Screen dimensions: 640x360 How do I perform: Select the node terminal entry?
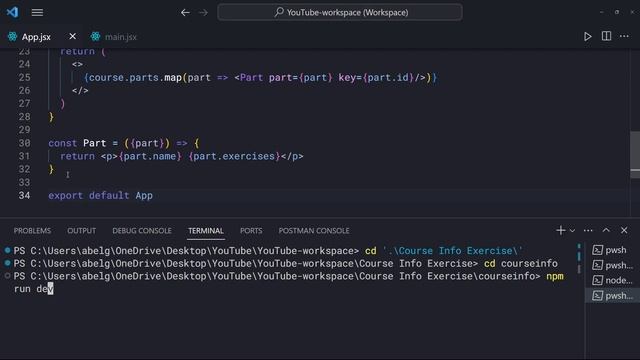point(612,280)
